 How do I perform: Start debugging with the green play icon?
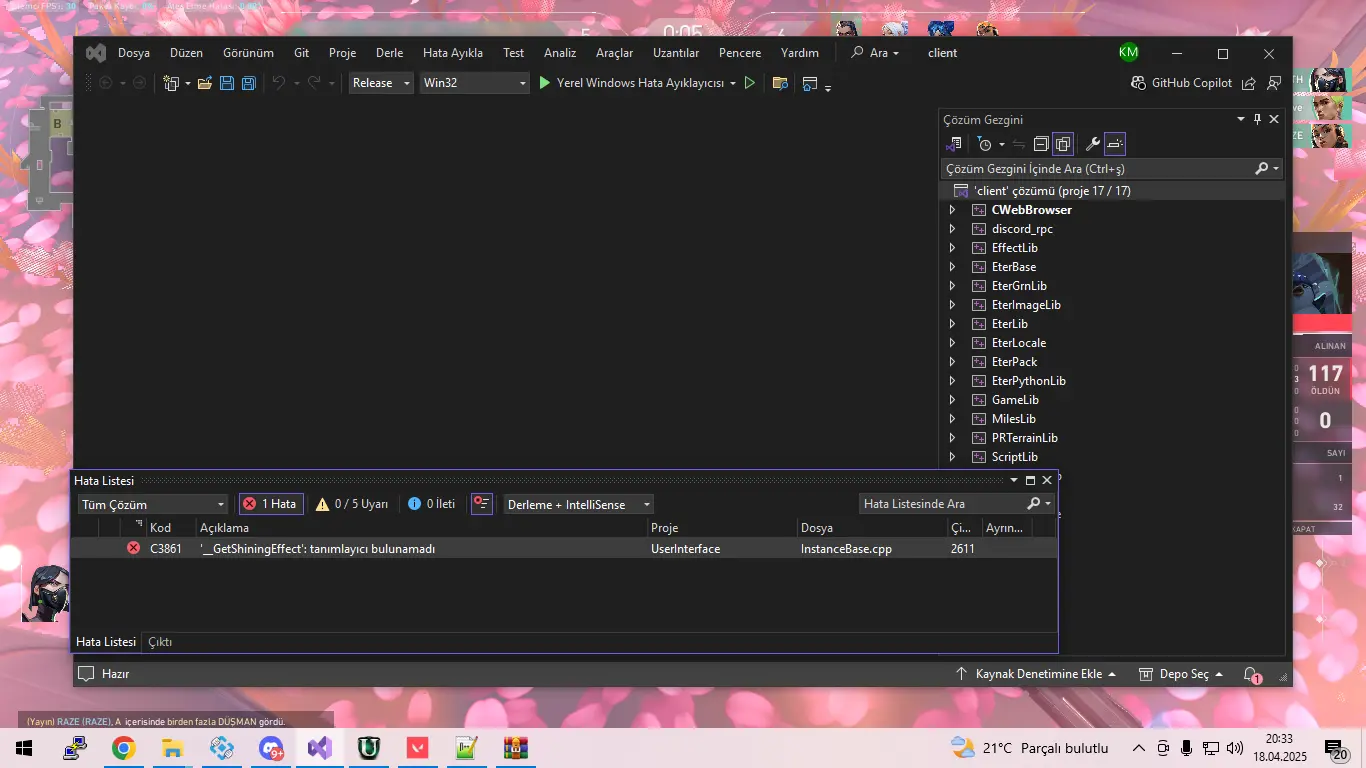[545, 83]
